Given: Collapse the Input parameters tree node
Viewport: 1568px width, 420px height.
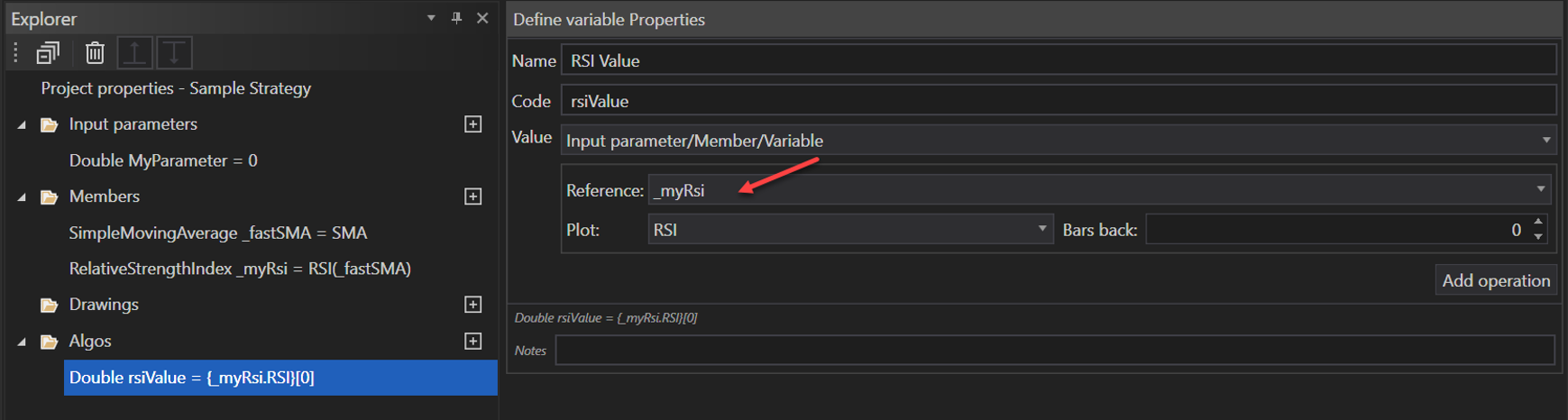Looking at the screenshot, I should point(22,124).
